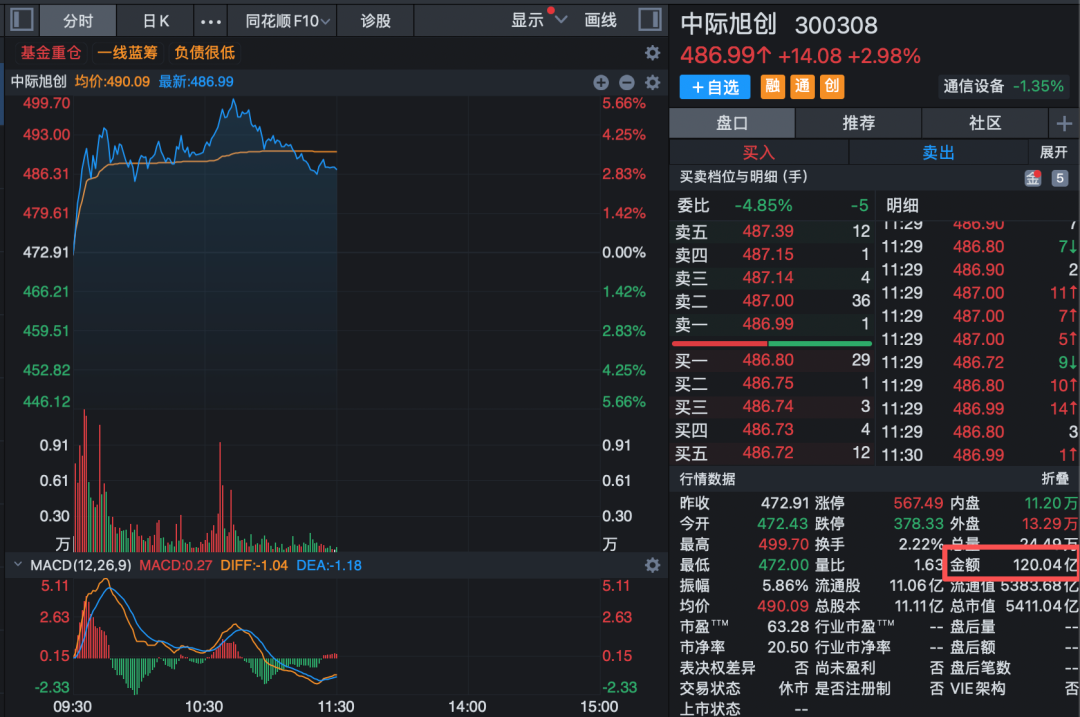Expand the 显示 display dropdown

point(539,20)
